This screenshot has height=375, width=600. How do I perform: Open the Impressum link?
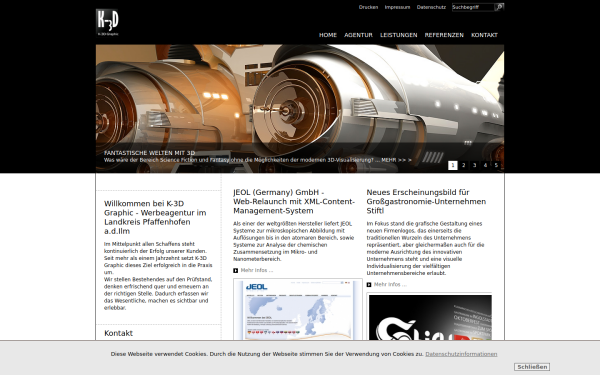[x=397, y=7]
